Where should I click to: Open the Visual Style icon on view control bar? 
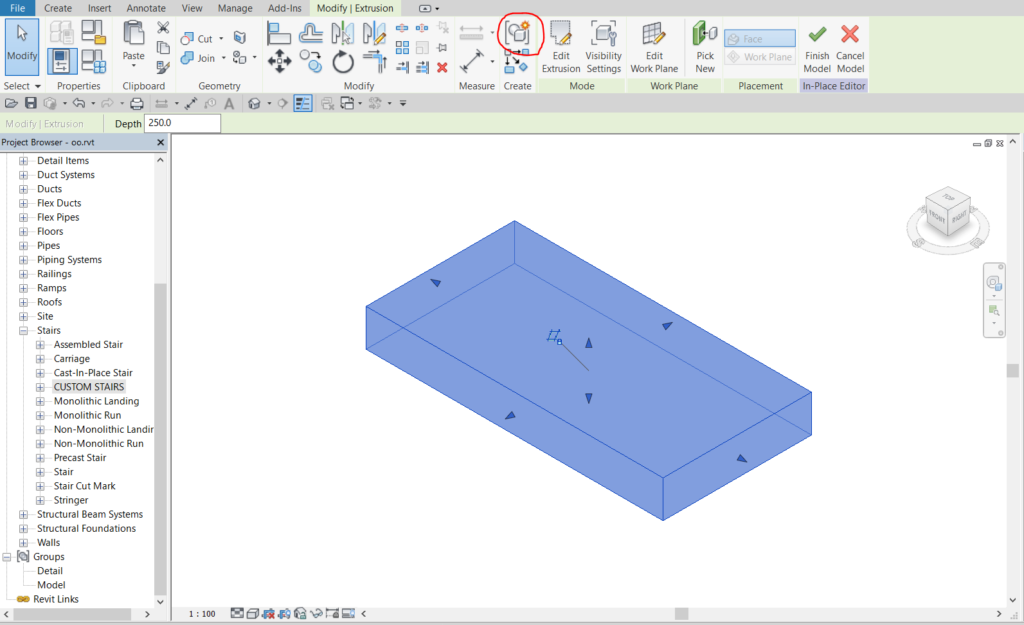251,612
